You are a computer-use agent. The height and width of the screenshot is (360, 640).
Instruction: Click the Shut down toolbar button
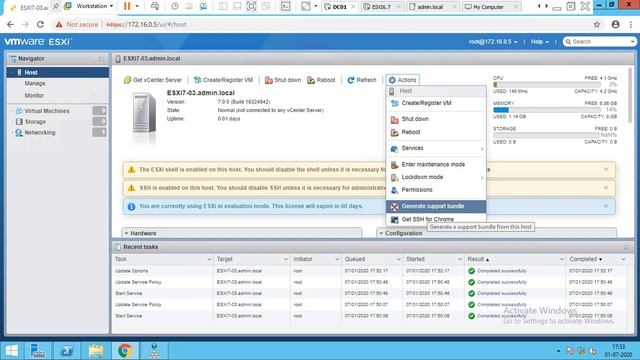click(x=283, y=80)
